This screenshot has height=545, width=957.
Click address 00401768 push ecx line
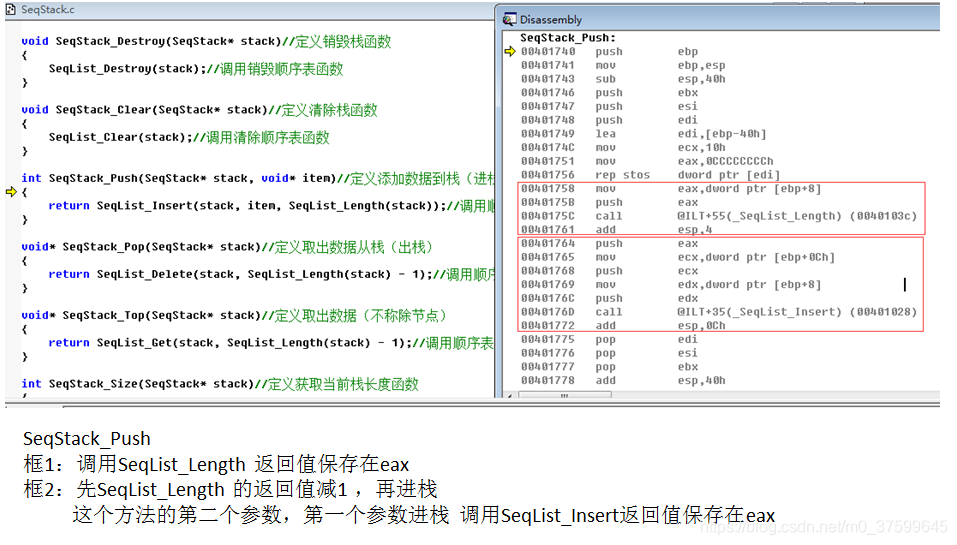(610, 271)
